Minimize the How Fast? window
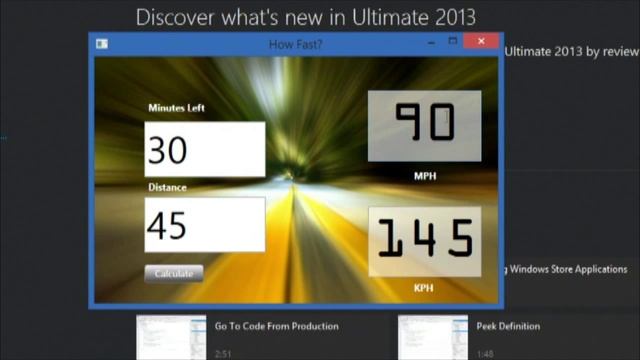The image size is (640, 360). 431,42
